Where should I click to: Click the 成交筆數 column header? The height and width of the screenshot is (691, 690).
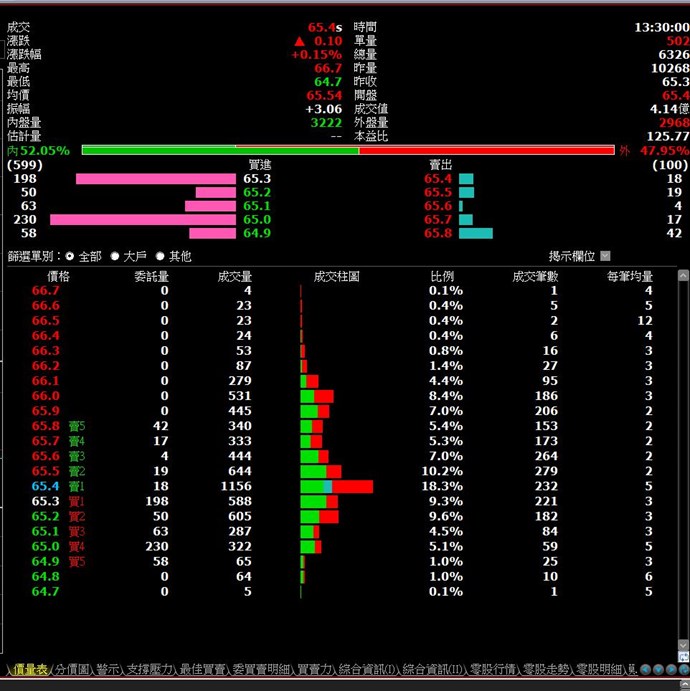pyautogui.click(x=535, y=277)
